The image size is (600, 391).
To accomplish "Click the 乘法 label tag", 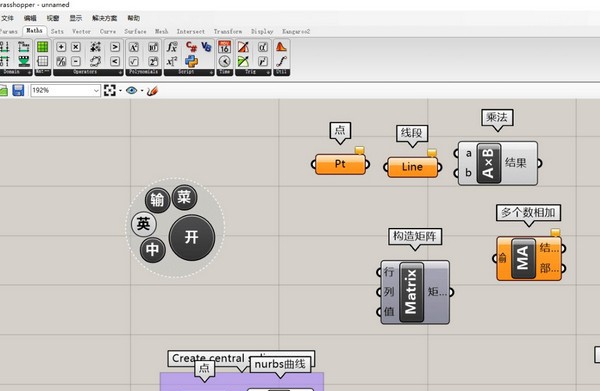I will click(x=497, y=118).
